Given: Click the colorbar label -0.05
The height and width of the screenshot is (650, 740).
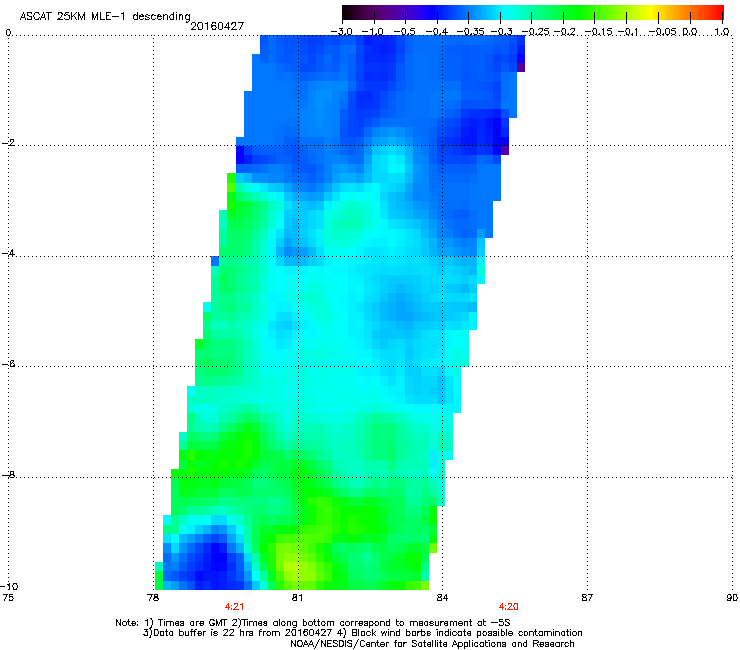Looking at the screenshot, I should [x=663, y=32].
